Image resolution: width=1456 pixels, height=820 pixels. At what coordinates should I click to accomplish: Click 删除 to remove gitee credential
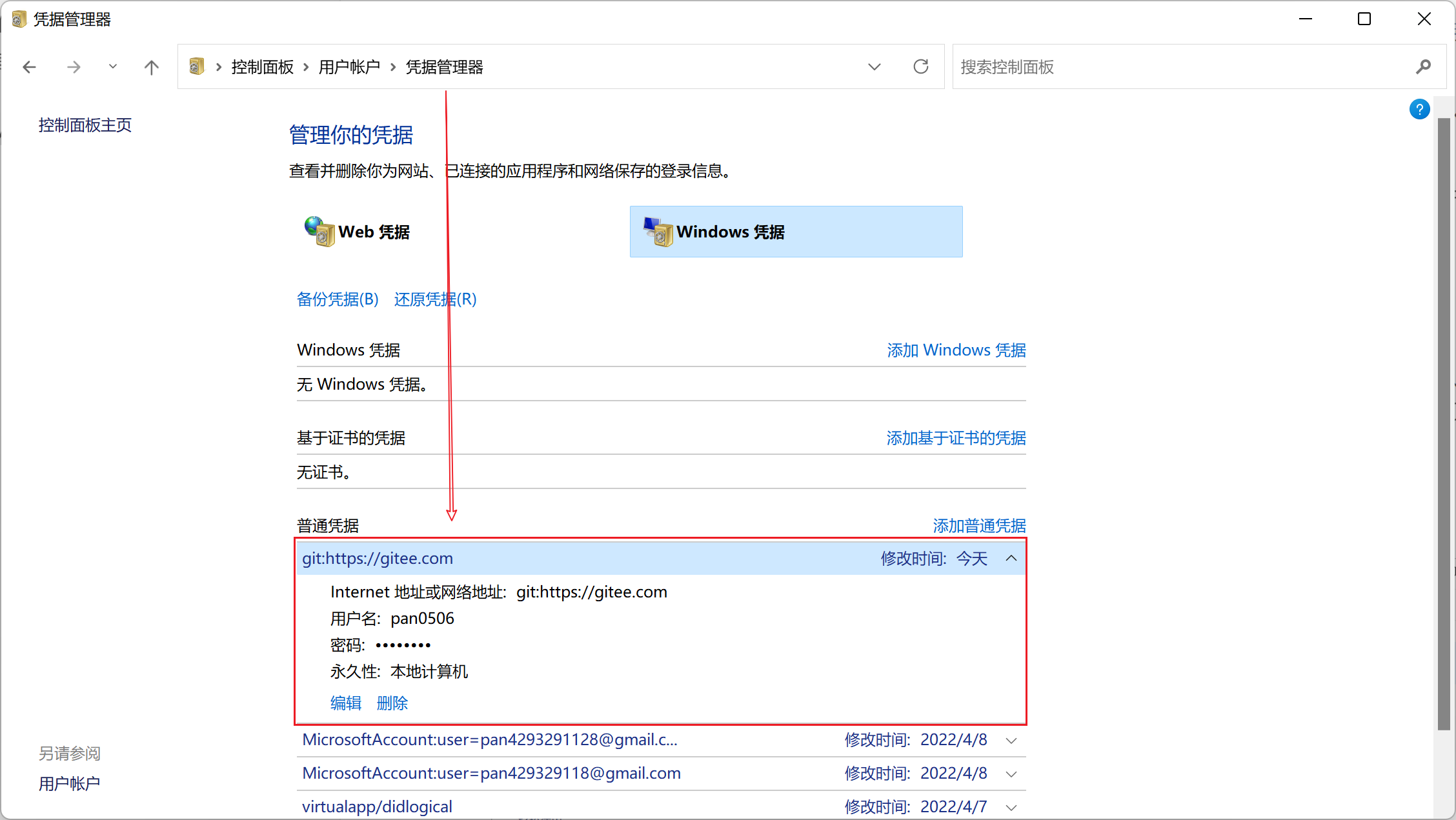pos(392,703)
